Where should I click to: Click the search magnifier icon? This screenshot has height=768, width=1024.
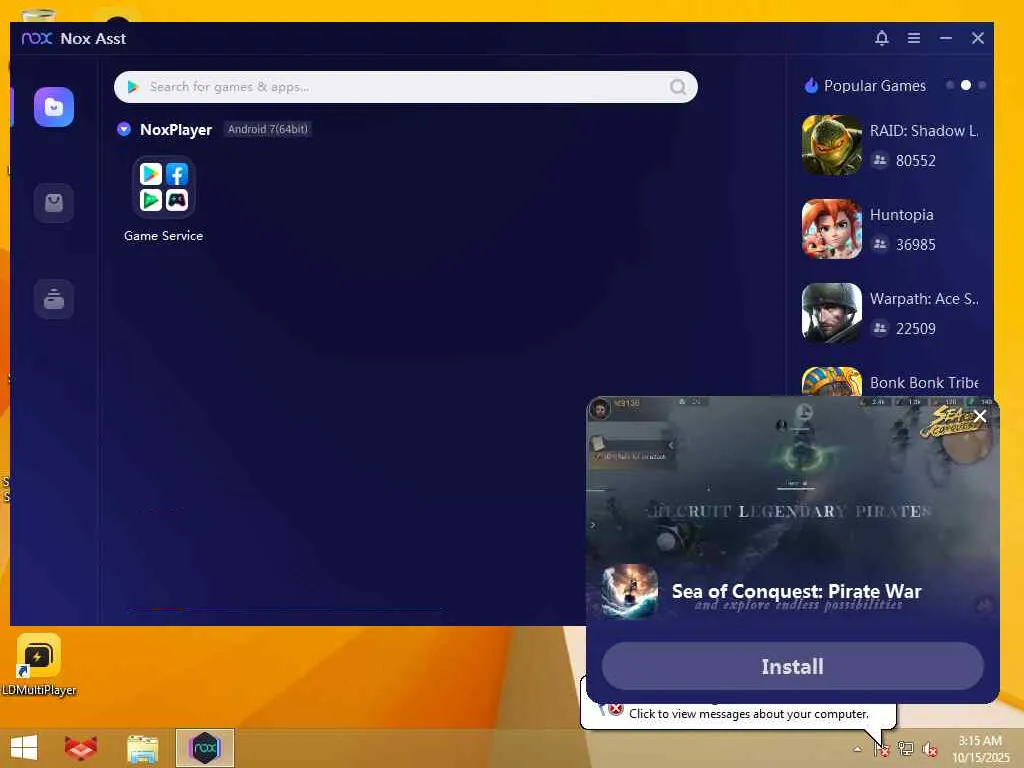(678, 87)
